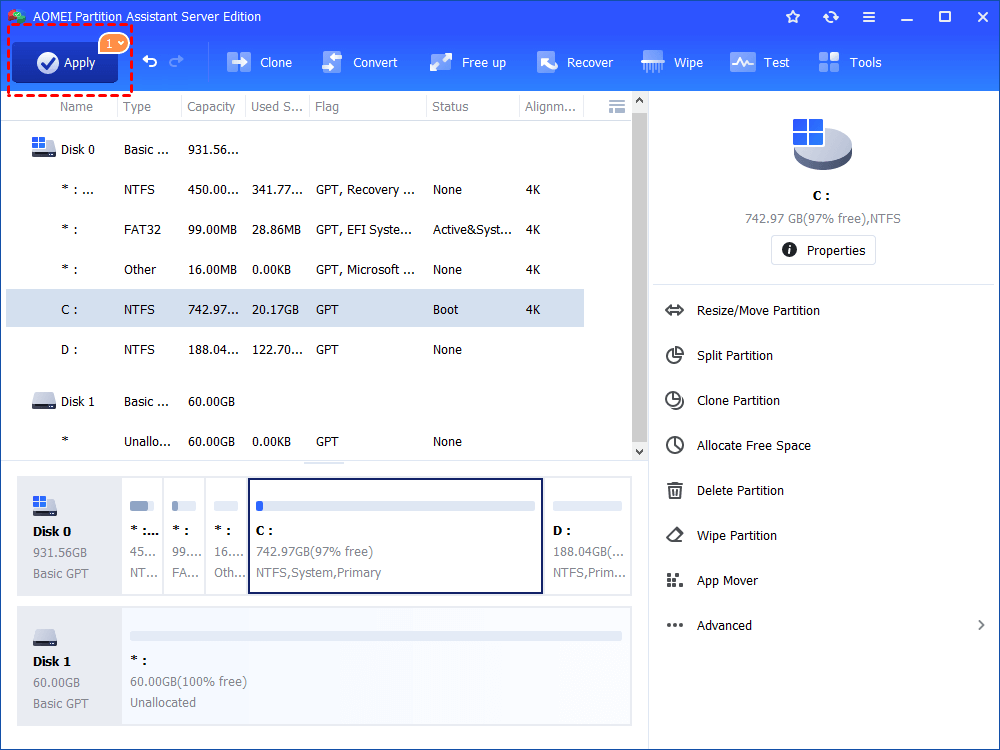The width and height of the screenshot is (1000, 750).
Task: Select the Disk 0 row in list
Action: point(295,149)
